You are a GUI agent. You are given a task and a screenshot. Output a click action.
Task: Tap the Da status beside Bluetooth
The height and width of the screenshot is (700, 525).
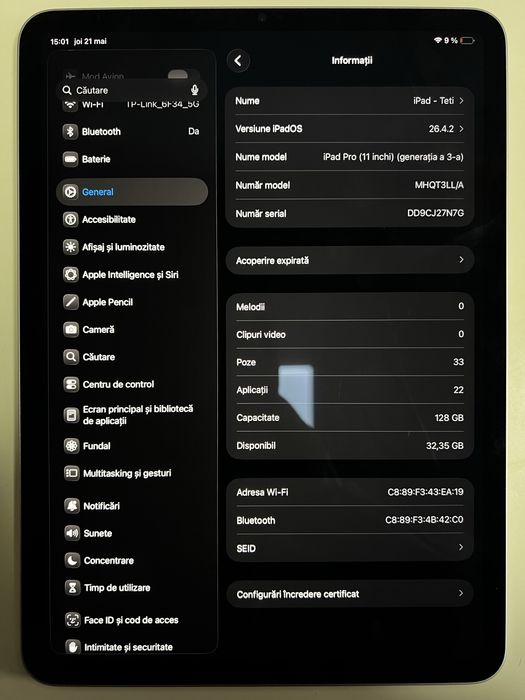(x=193, y=131)
